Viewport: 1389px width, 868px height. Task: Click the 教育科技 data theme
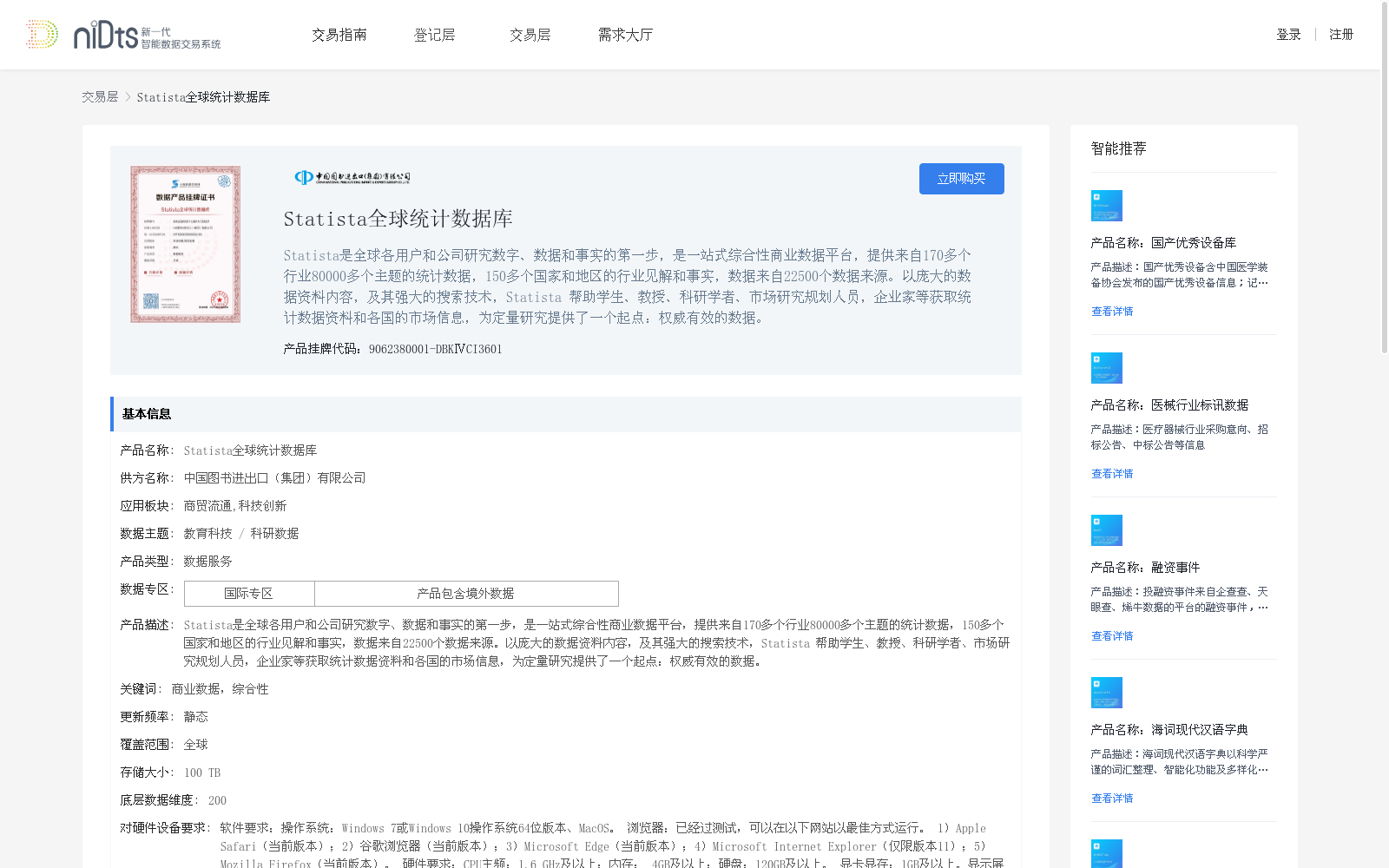pos(207,534)
